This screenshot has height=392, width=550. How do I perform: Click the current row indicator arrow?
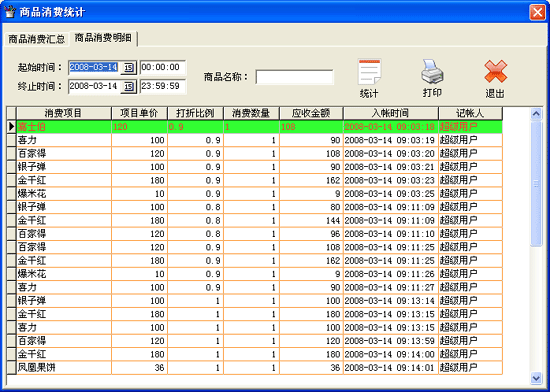(x=12, y=127)
